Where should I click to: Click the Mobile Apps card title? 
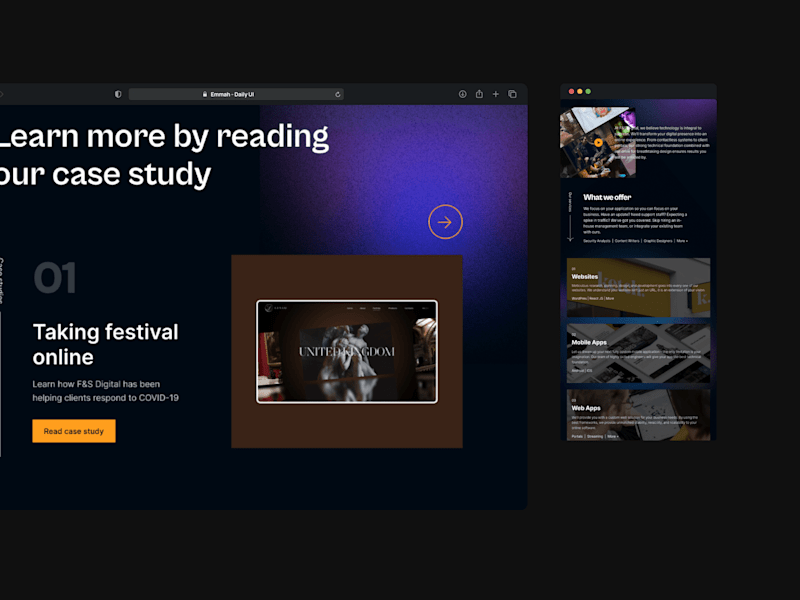589,342
